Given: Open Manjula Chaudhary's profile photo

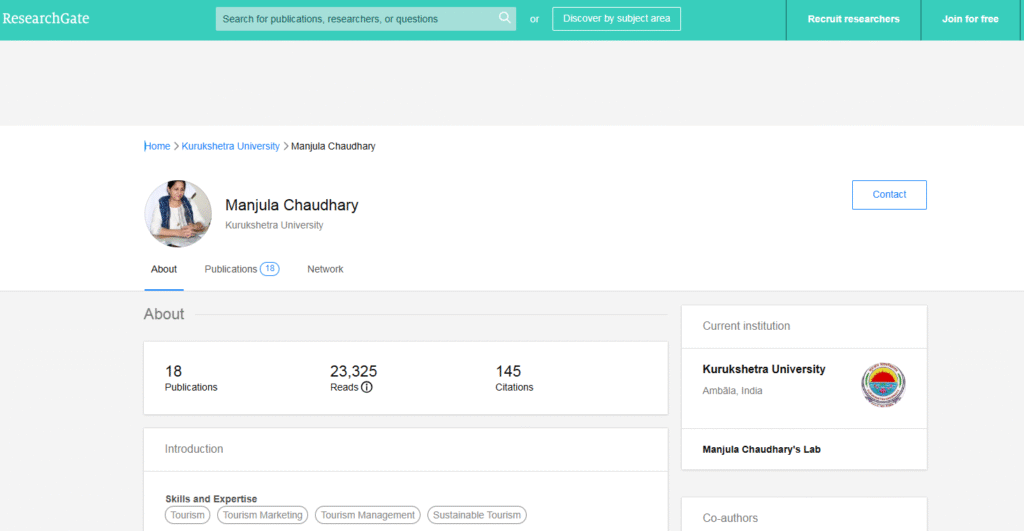Looking at the screenshot, I should (x=178, y=214).
